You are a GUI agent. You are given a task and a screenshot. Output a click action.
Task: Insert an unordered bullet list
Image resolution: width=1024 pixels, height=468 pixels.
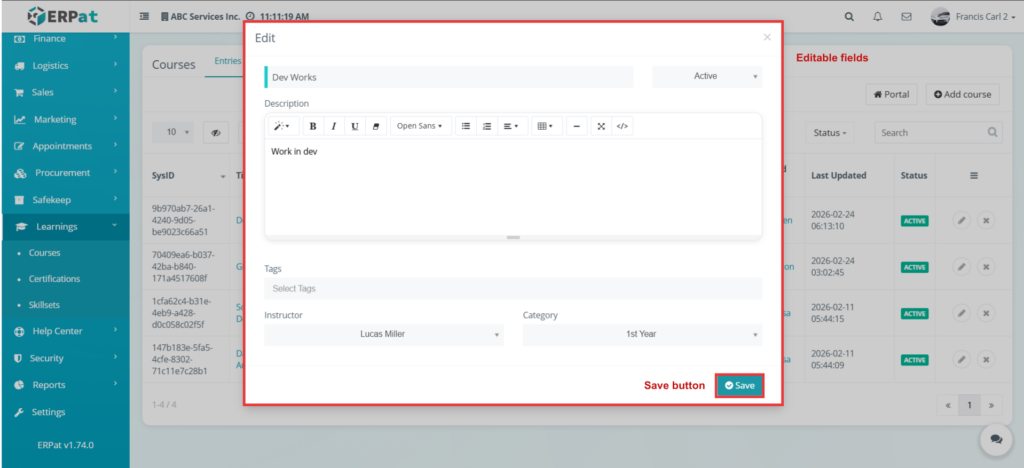coord(466,126)
